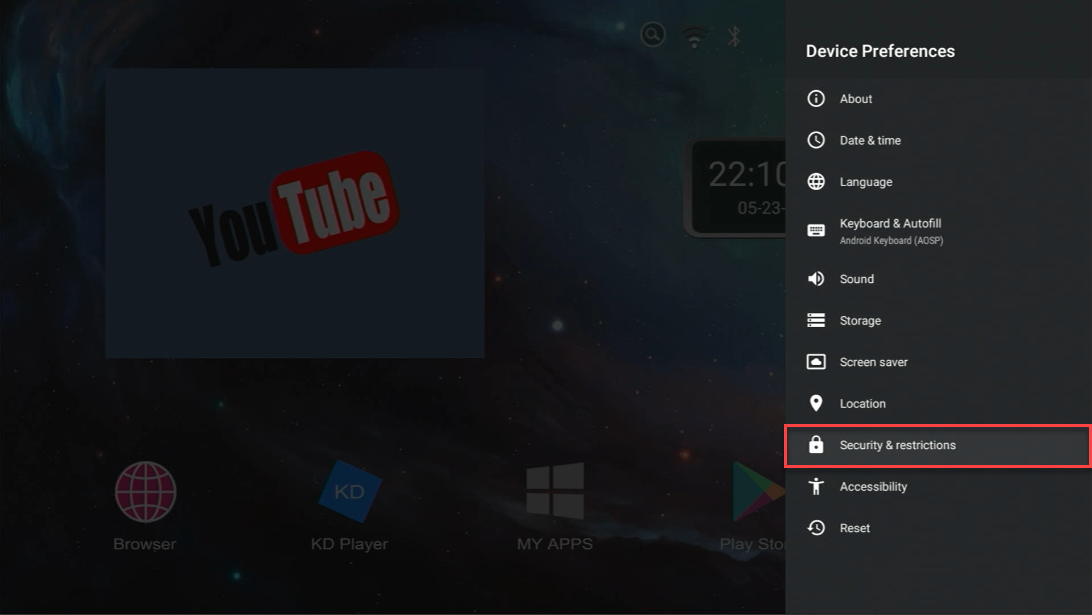Open Language settings
1092x615 pixels.
[x=938, y=182]
